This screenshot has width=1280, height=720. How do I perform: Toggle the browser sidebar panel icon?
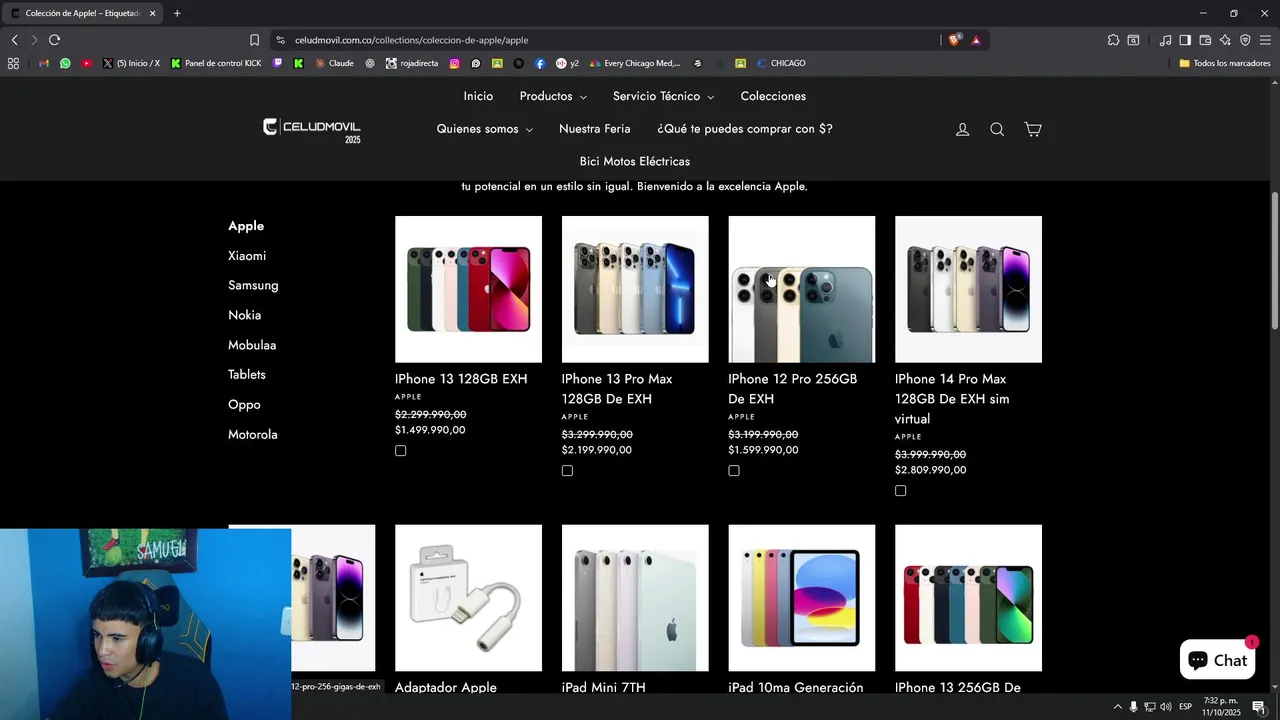1185,40
